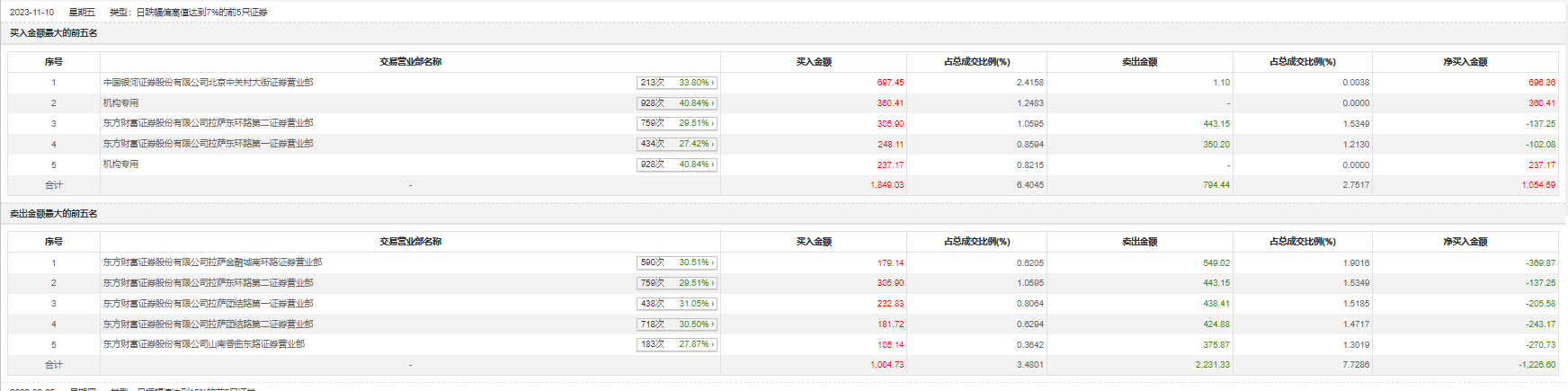Expand the 213次 33.80% stats box
Screen dimensions: 1568x391
click(x=677, y=83)
